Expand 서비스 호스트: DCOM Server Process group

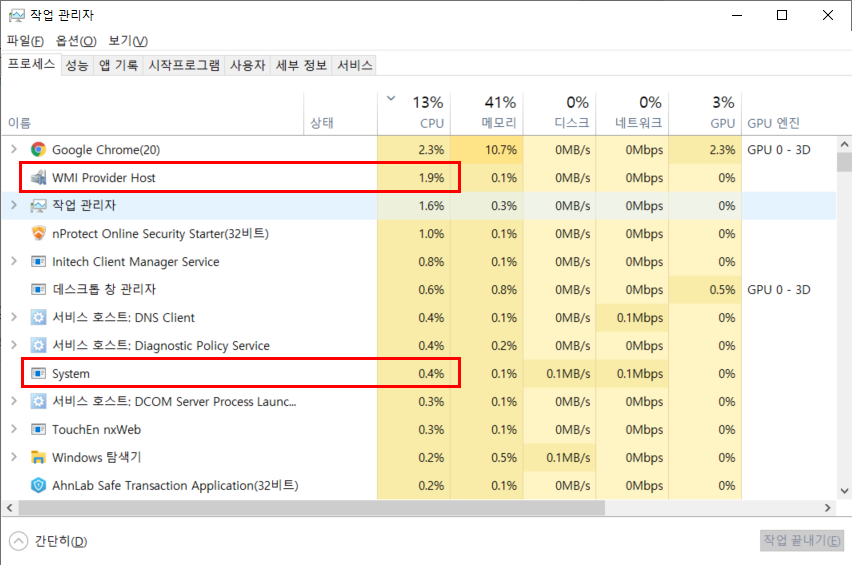[x=14, y=401]
